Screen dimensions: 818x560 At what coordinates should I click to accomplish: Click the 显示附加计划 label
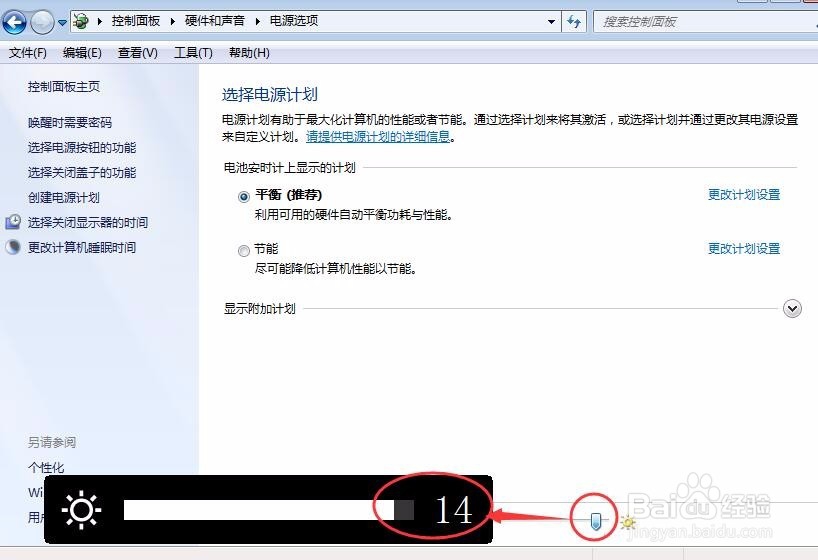(260, 309)
